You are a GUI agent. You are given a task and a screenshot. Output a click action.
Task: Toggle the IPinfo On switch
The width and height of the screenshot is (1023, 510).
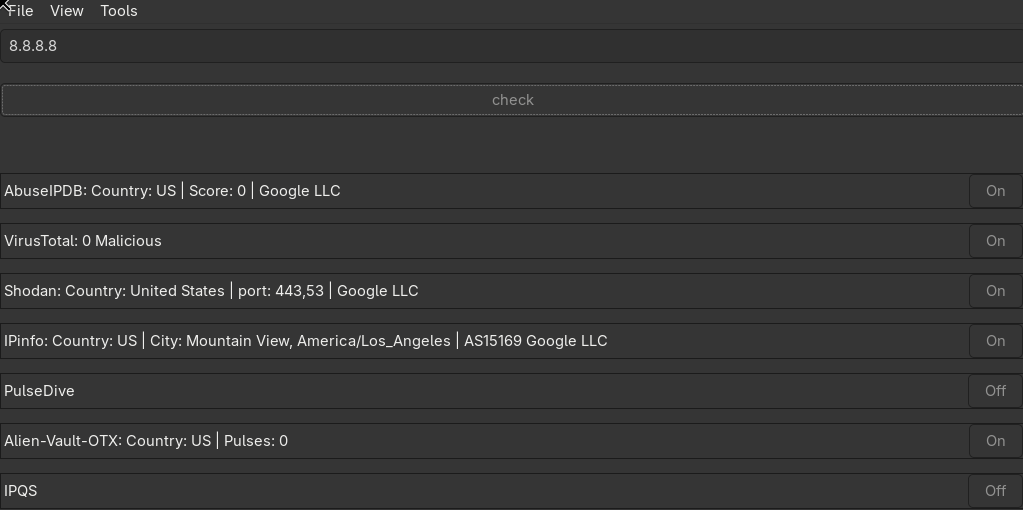tap(995, 341)
